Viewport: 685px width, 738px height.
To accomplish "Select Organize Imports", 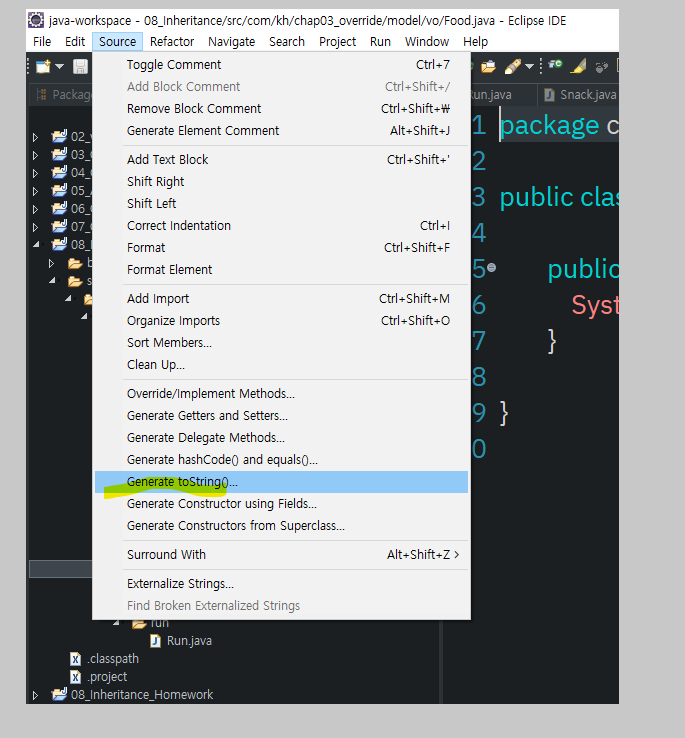I will [281, 321].
